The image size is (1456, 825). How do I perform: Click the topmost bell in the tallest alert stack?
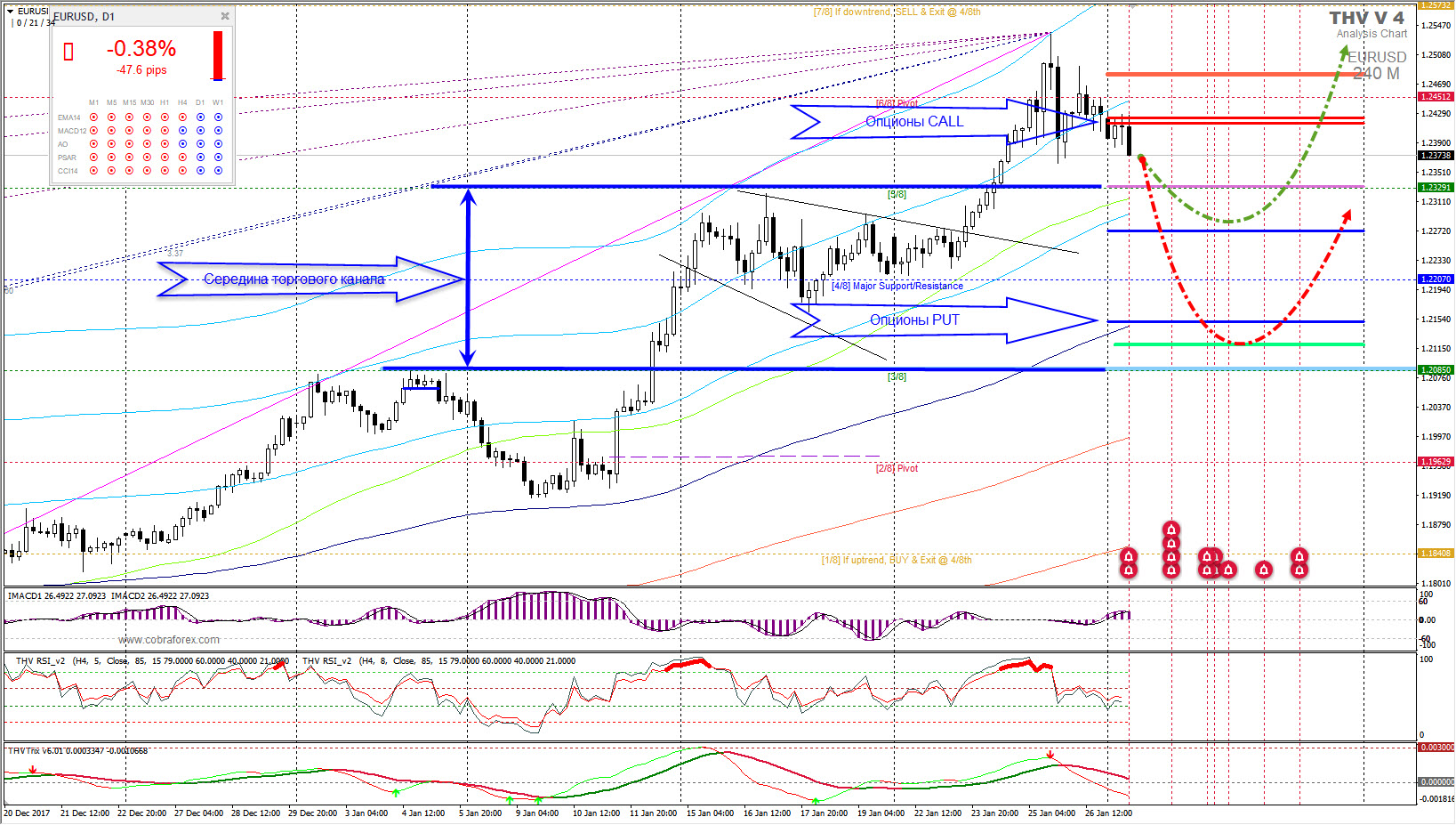(x=1171, y=530)
